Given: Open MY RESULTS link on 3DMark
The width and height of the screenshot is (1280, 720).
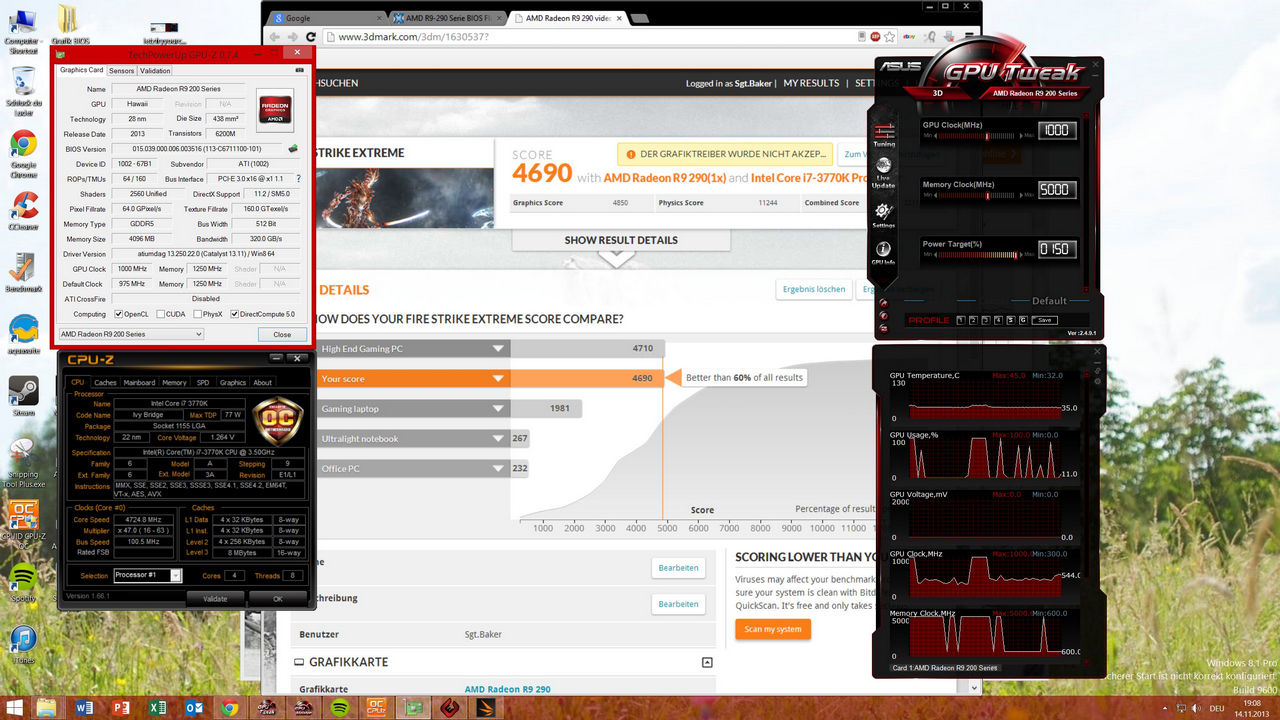Looking at the screenshot, I should coord(811,84).
